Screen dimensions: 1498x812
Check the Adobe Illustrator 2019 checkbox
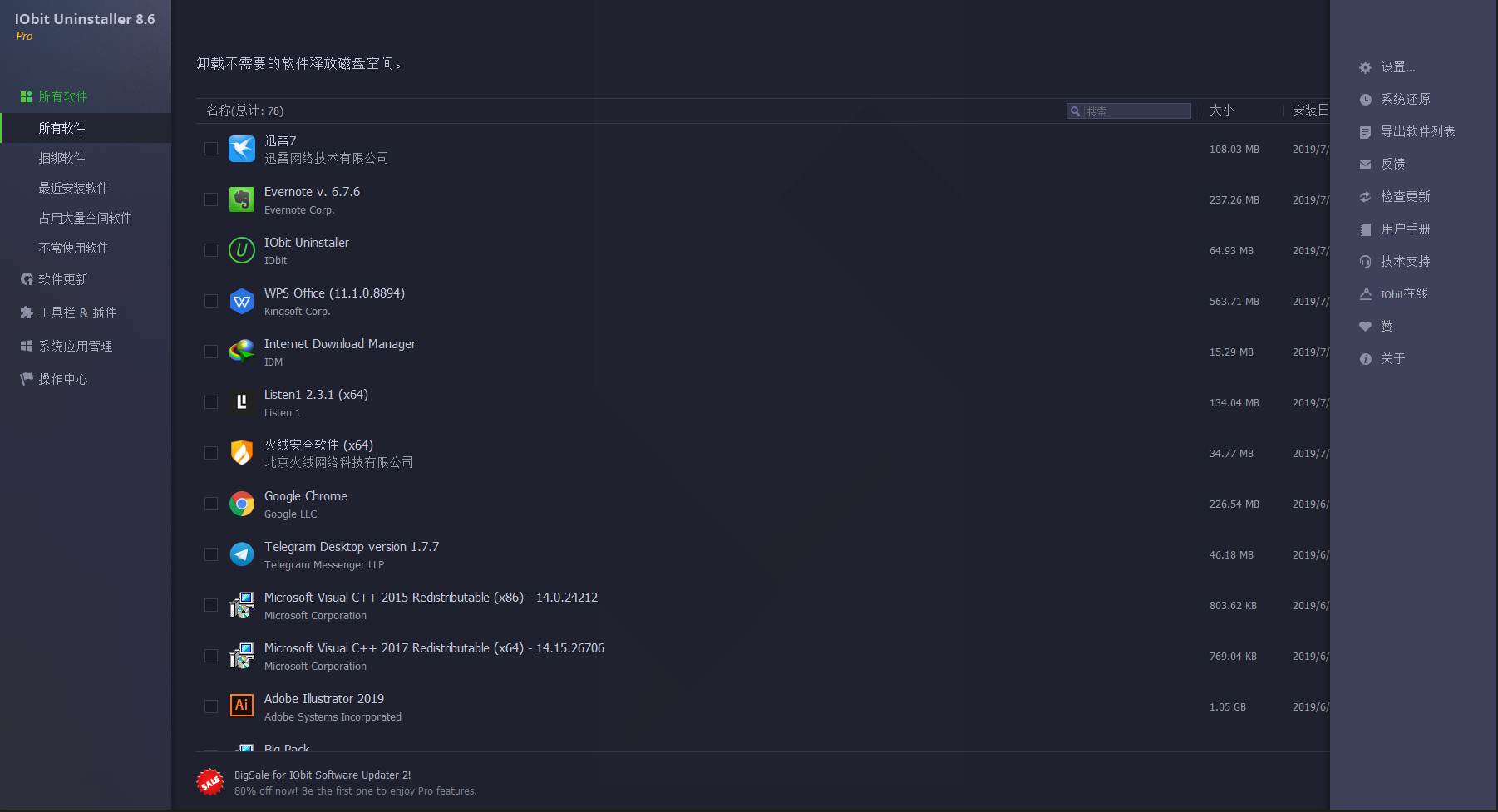click(x=211, y=706)
